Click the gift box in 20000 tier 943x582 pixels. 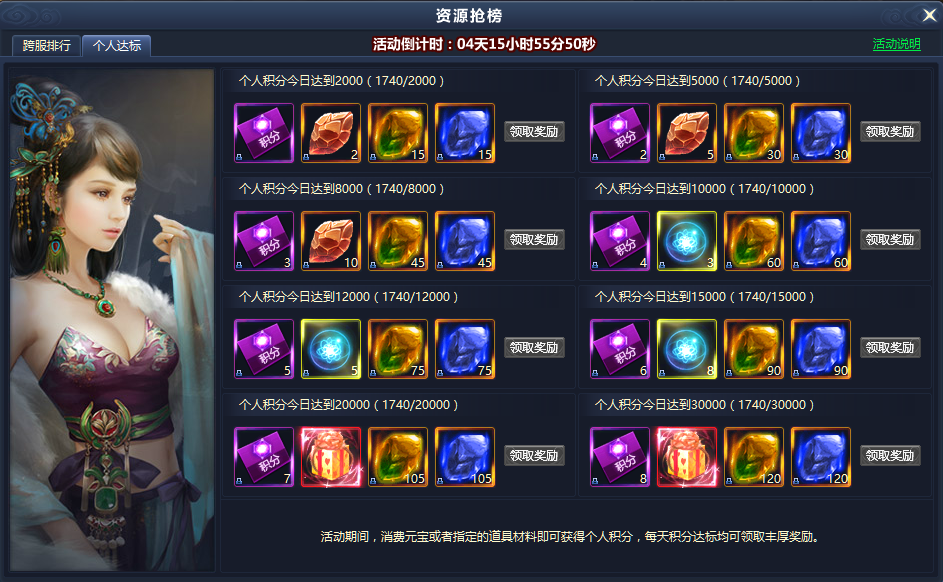pyautogui.click(x=331, y=457)
